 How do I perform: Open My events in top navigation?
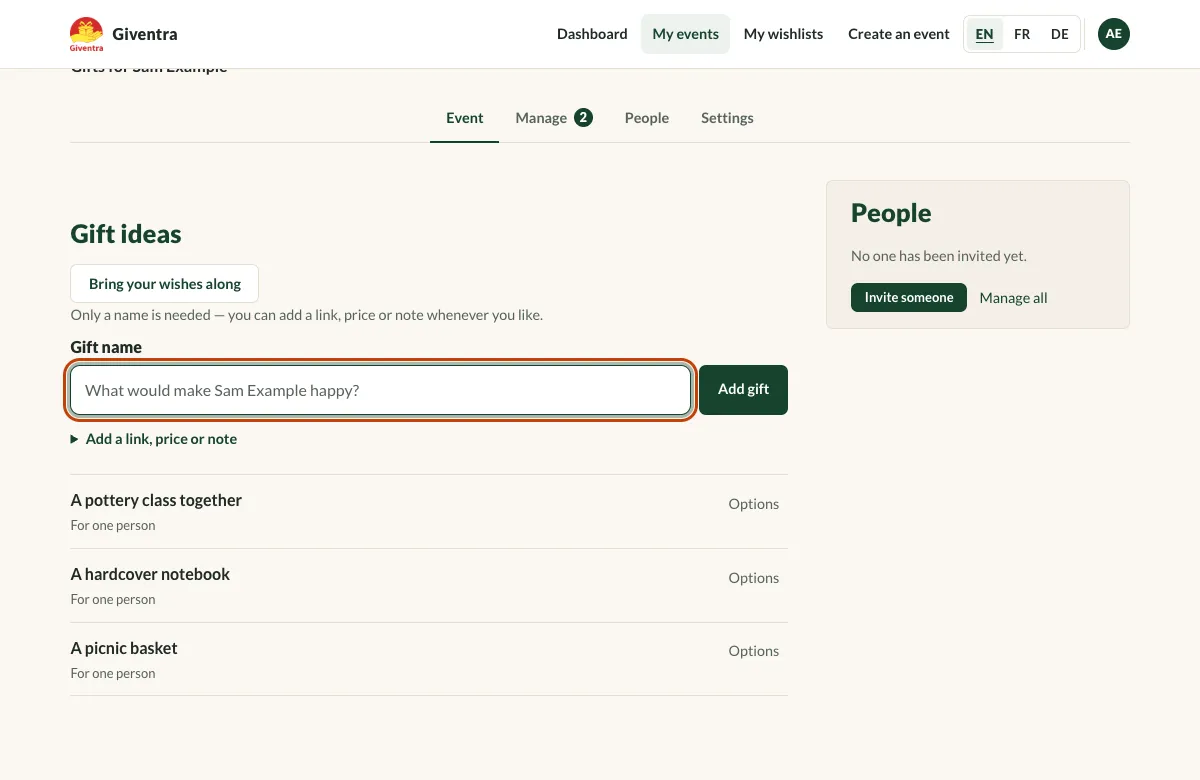click(x=686, y=34)
